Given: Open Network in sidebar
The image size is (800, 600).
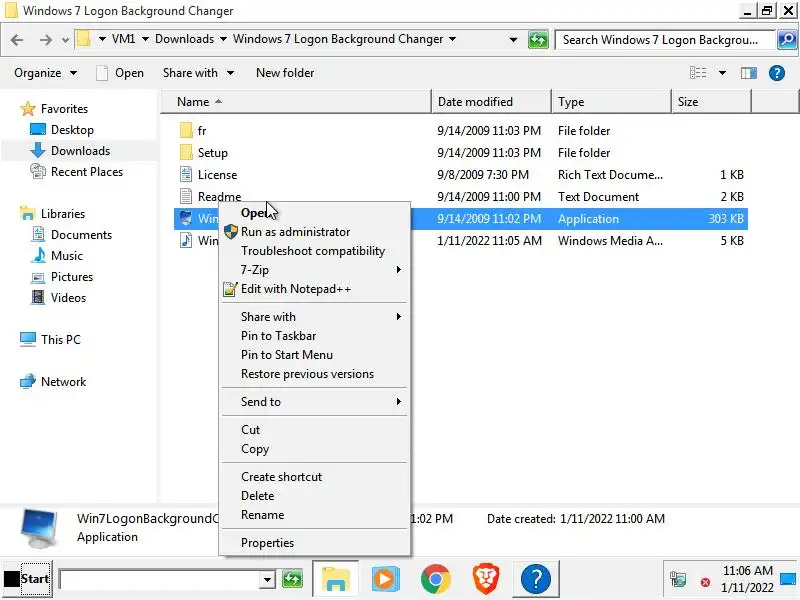Looking at the screenshot, I should [53, 382].
